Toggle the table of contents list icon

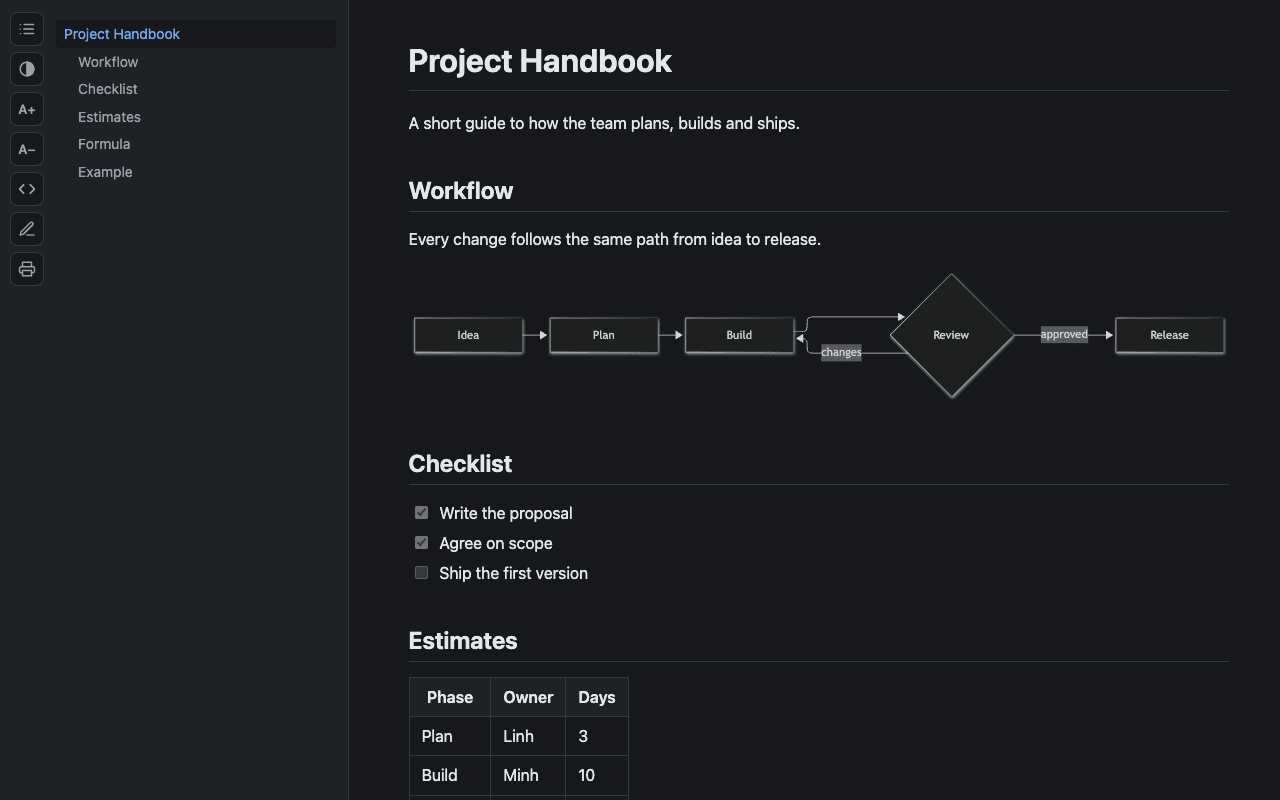coord(27,29)
